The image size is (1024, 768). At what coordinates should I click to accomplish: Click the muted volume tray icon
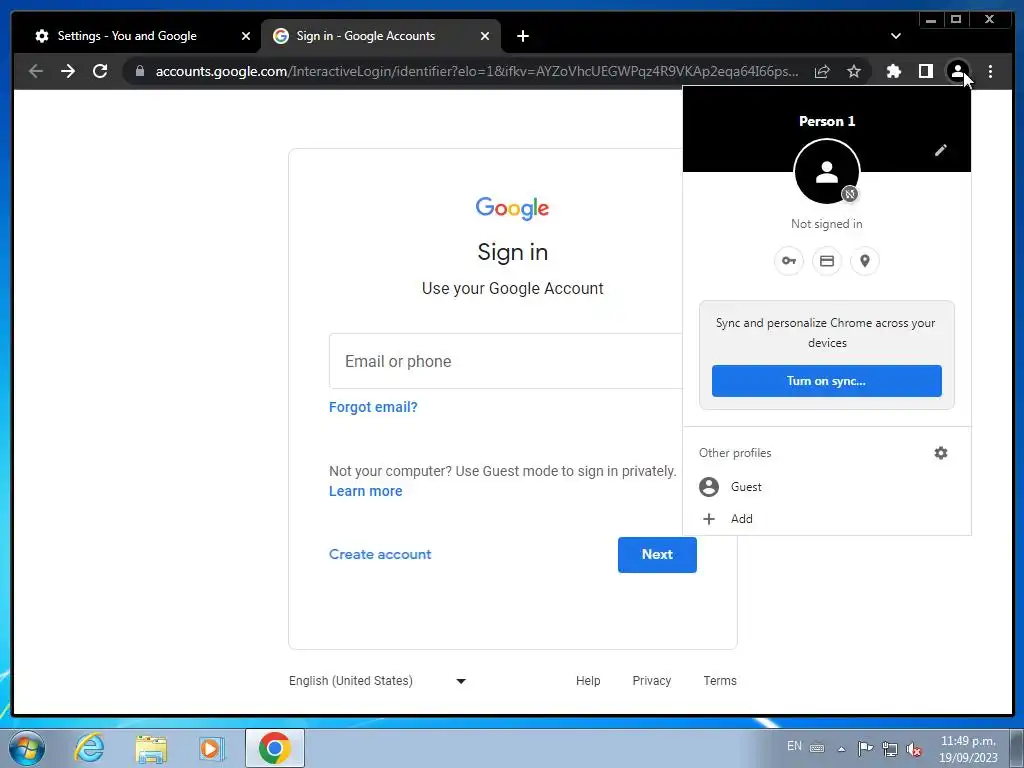(914, 749)
